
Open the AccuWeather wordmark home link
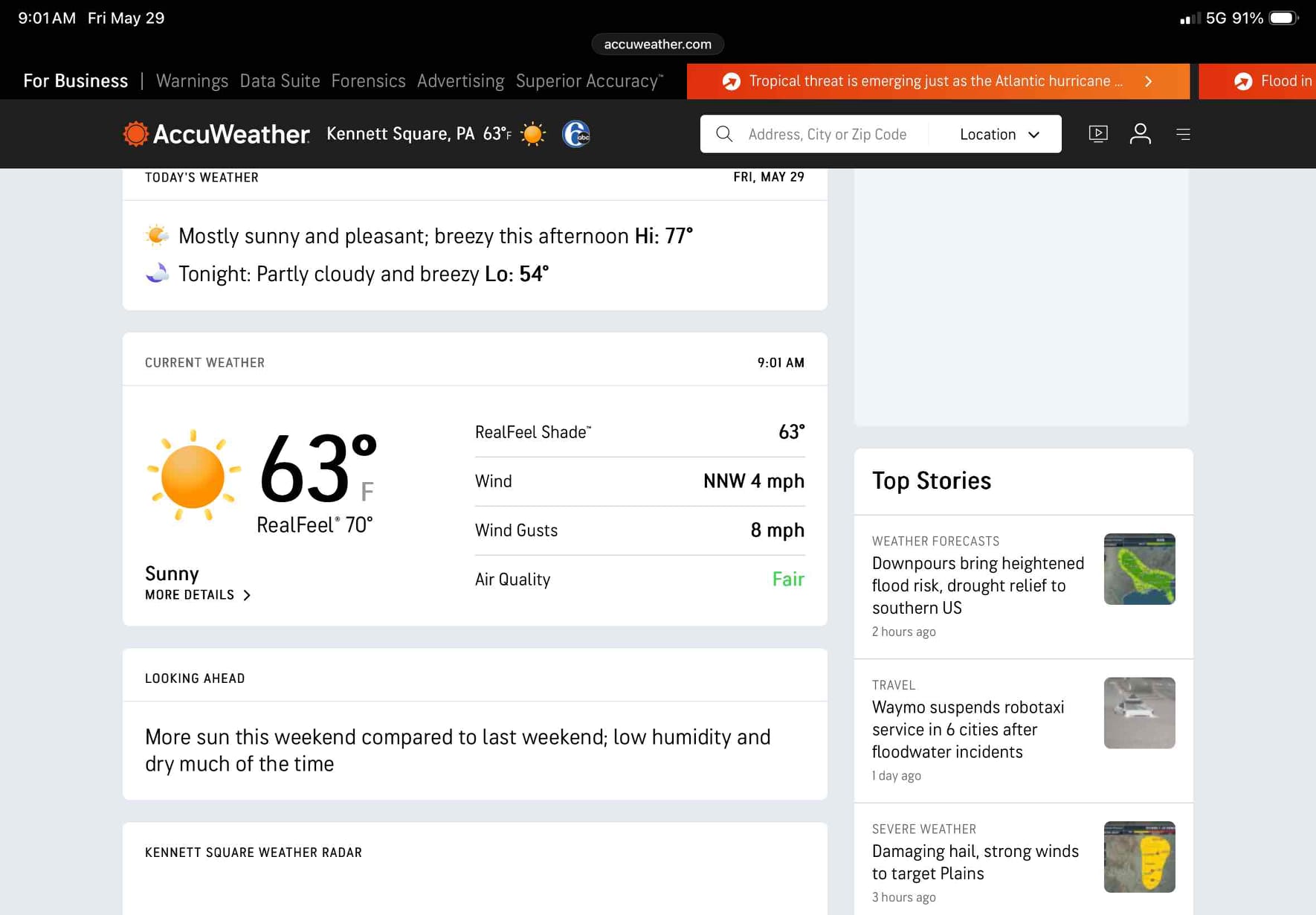coord(231,134)
